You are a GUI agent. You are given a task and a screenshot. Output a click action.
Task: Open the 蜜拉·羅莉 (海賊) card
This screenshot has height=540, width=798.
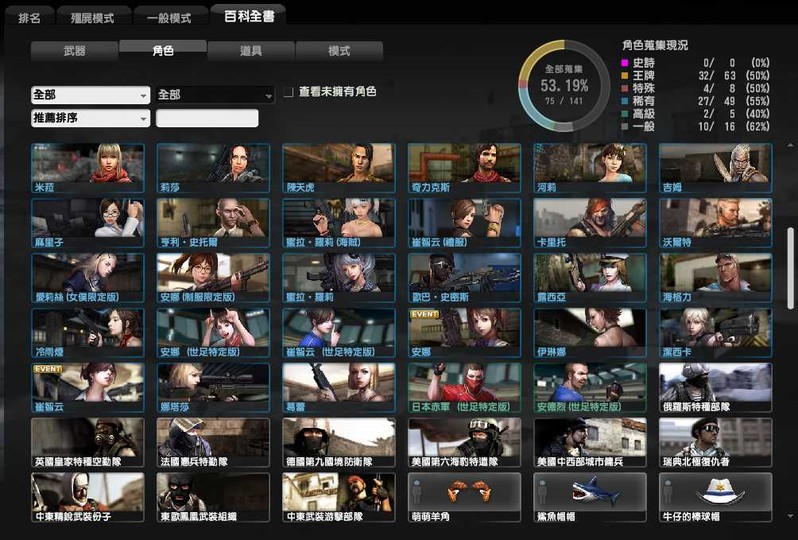coord(339,223)
